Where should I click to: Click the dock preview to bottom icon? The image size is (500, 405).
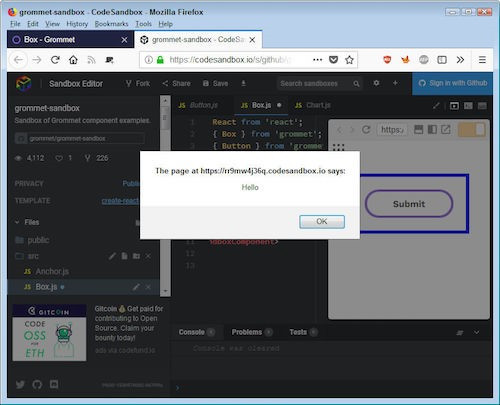(x=418, y=130)
